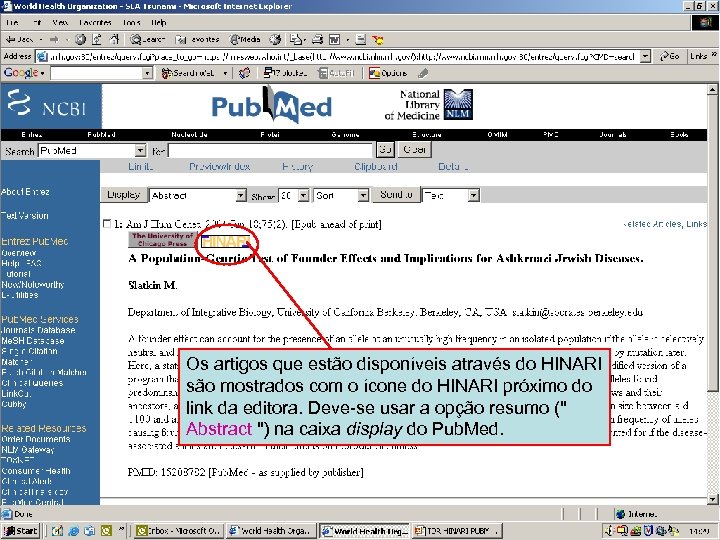Click the browser Forward arrow

point(54,39)
